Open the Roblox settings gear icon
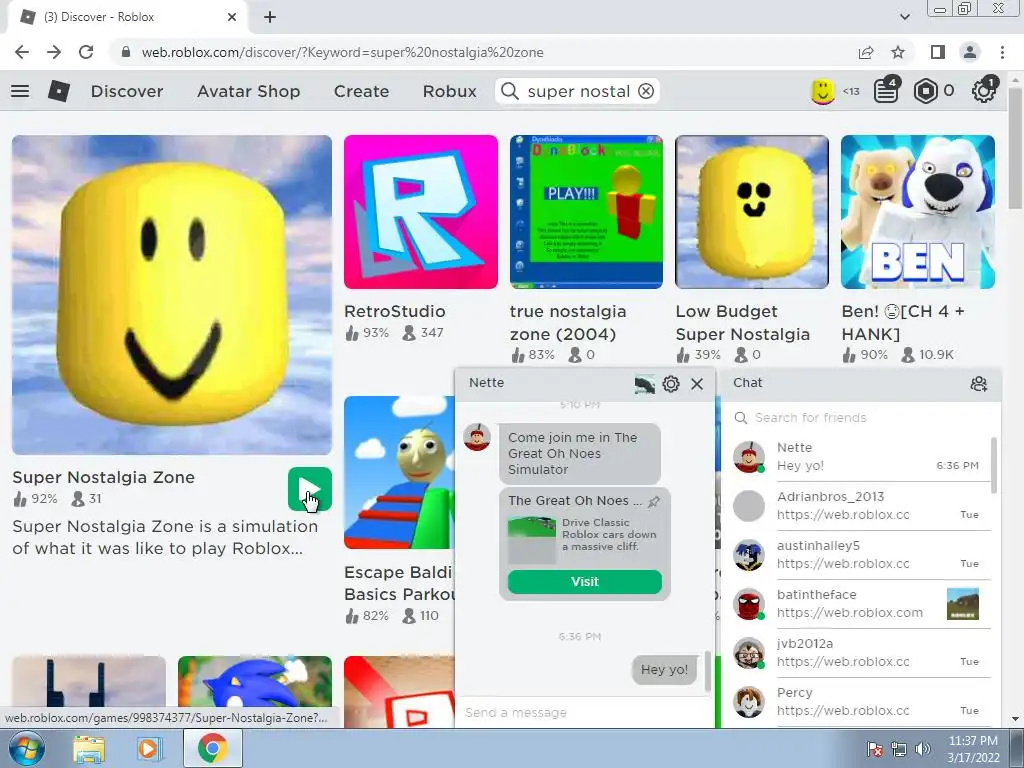The image size is (1024, 768). [984, 91]
